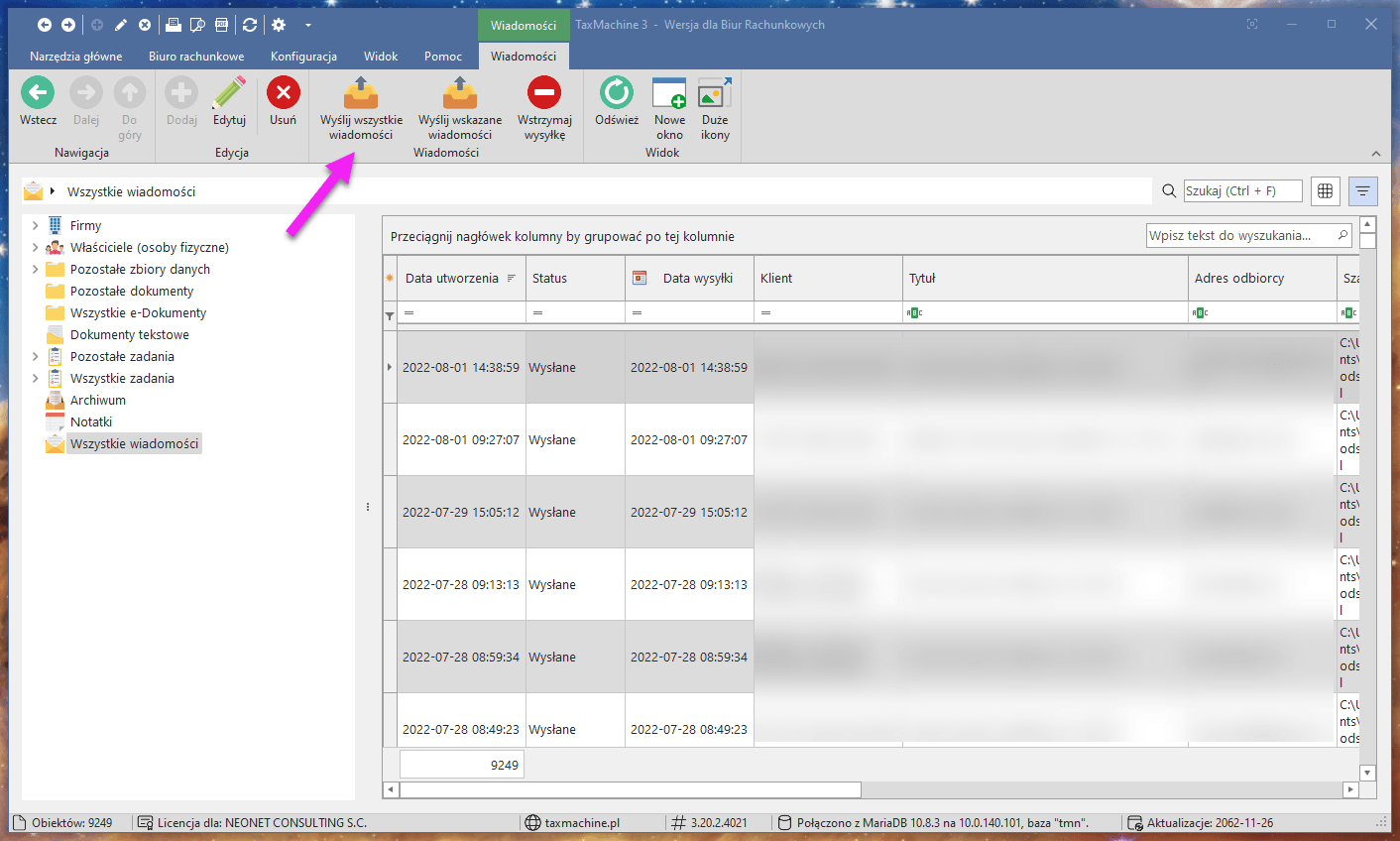Sort by Data utworzenia column header
This screenshot has height=841, width=1400.
pos(452,279)
